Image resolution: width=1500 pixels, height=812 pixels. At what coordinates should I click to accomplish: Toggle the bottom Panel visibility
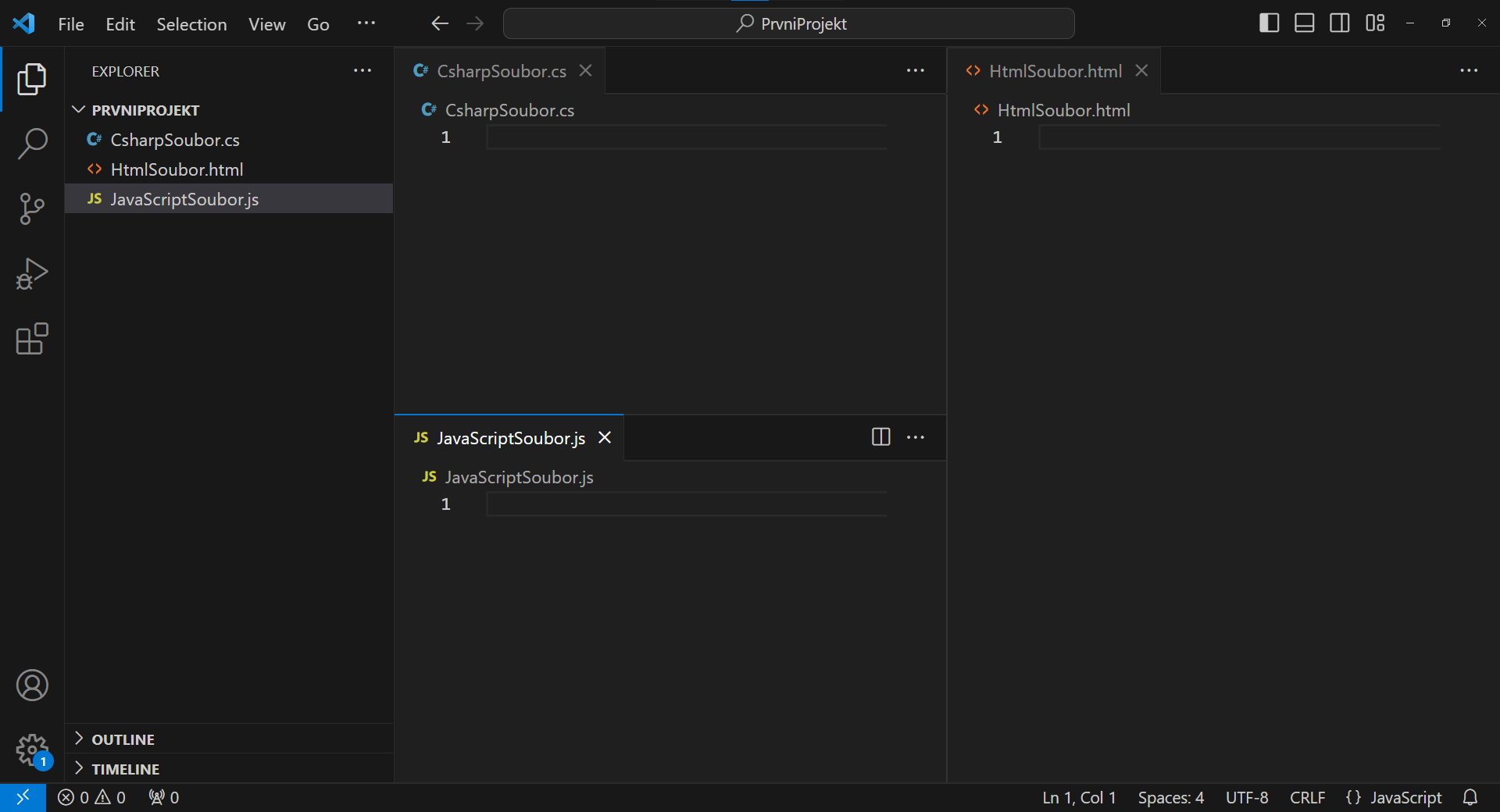click(x=1304, y=23)
